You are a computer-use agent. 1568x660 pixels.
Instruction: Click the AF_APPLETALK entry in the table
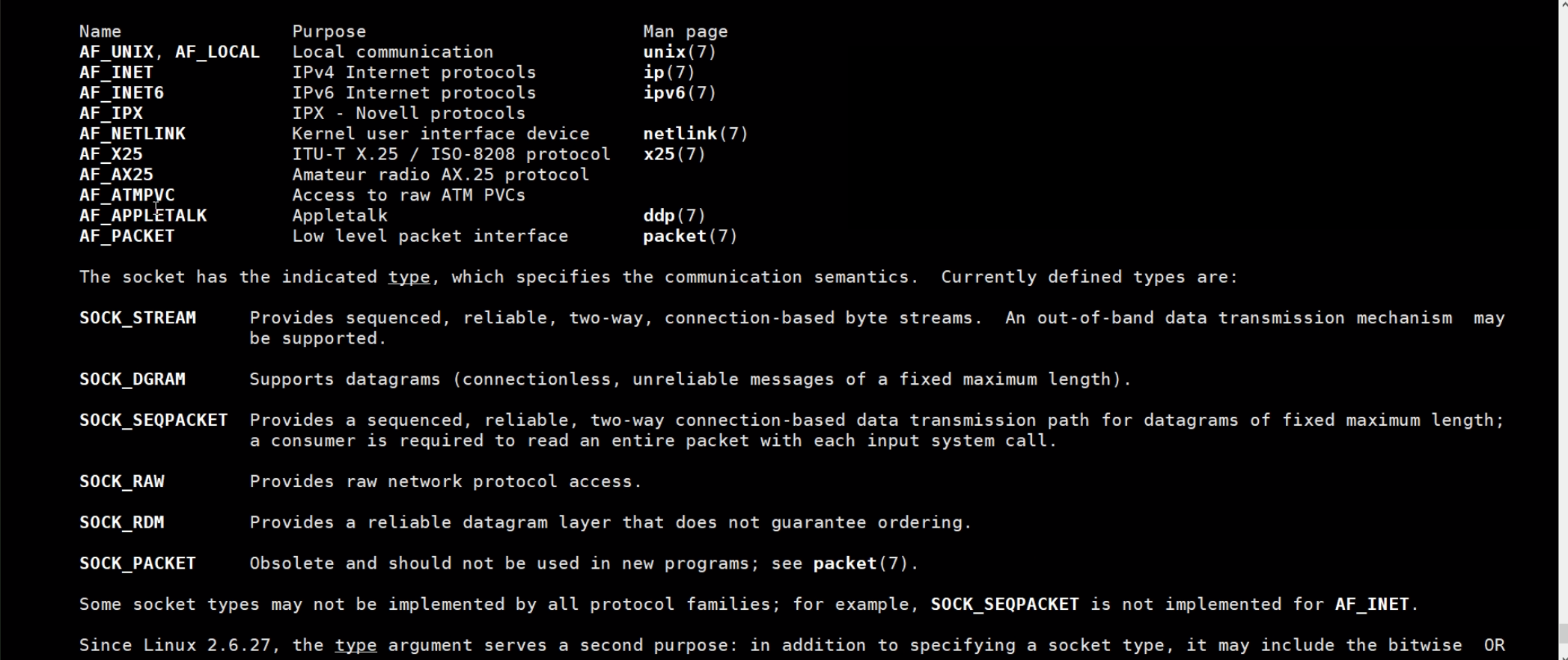(x=143, y=216)
